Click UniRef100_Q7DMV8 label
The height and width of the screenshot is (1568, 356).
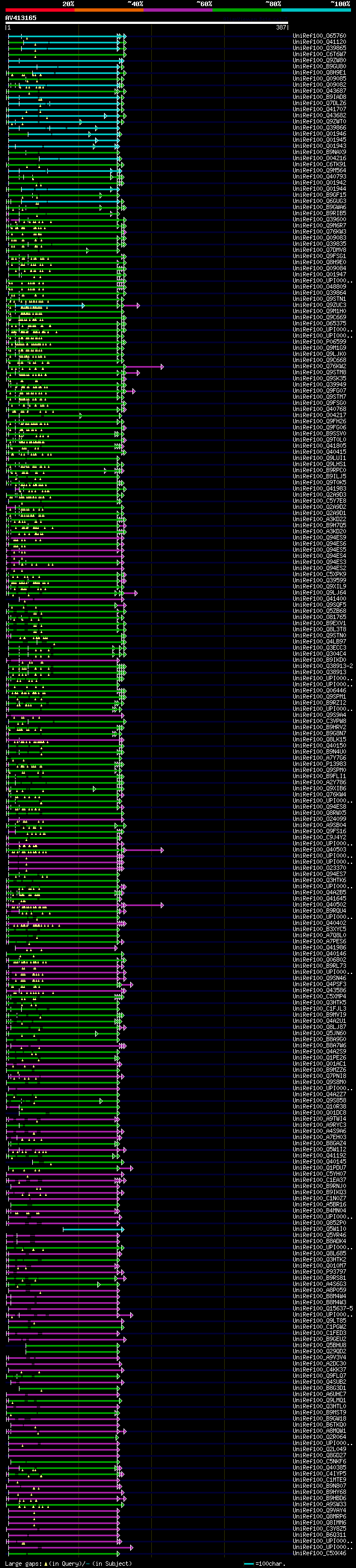(319, 250)
